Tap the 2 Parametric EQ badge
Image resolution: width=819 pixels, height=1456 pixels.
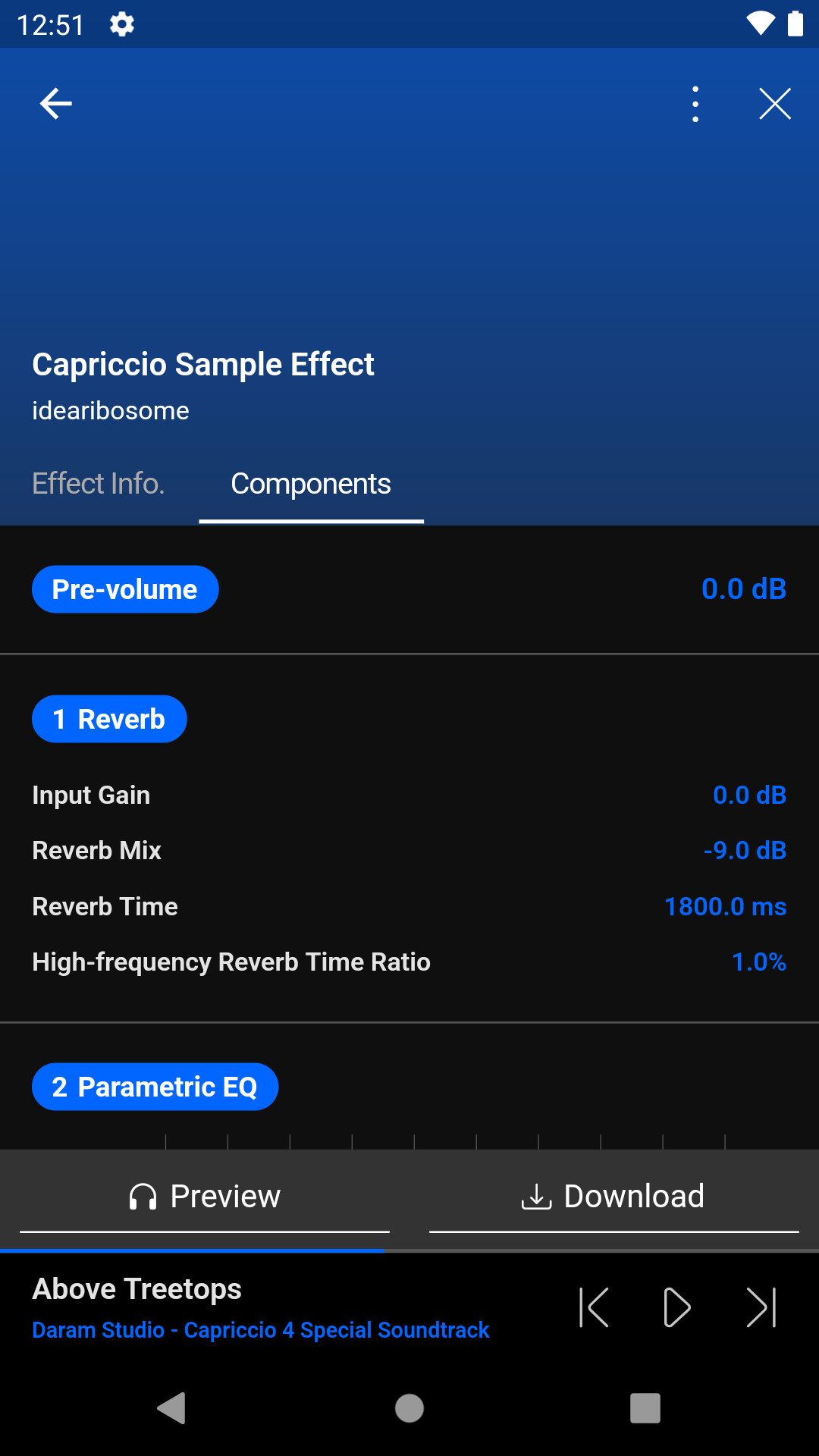coord(155,1087)
